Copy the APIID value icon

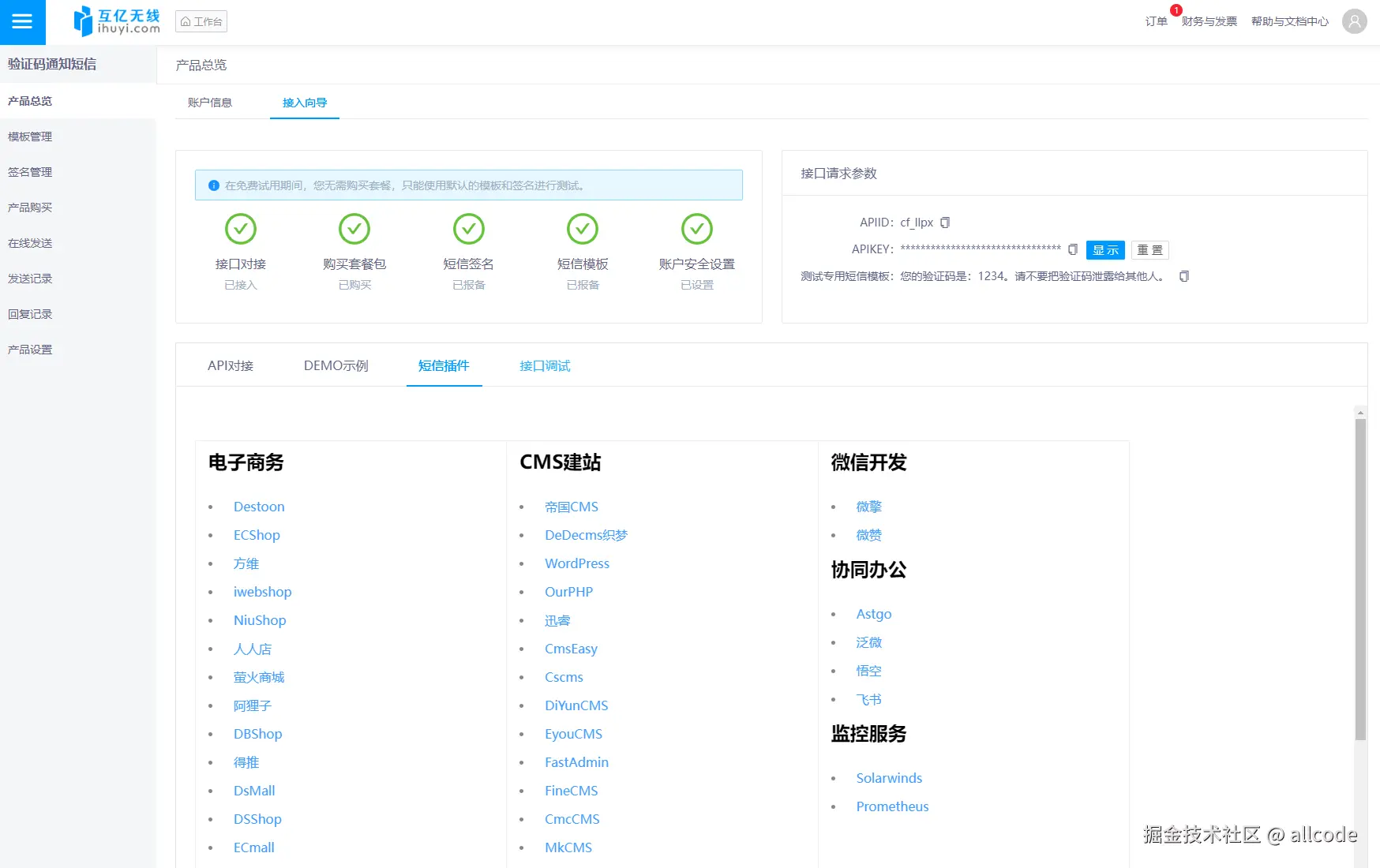tap(945, 223)
